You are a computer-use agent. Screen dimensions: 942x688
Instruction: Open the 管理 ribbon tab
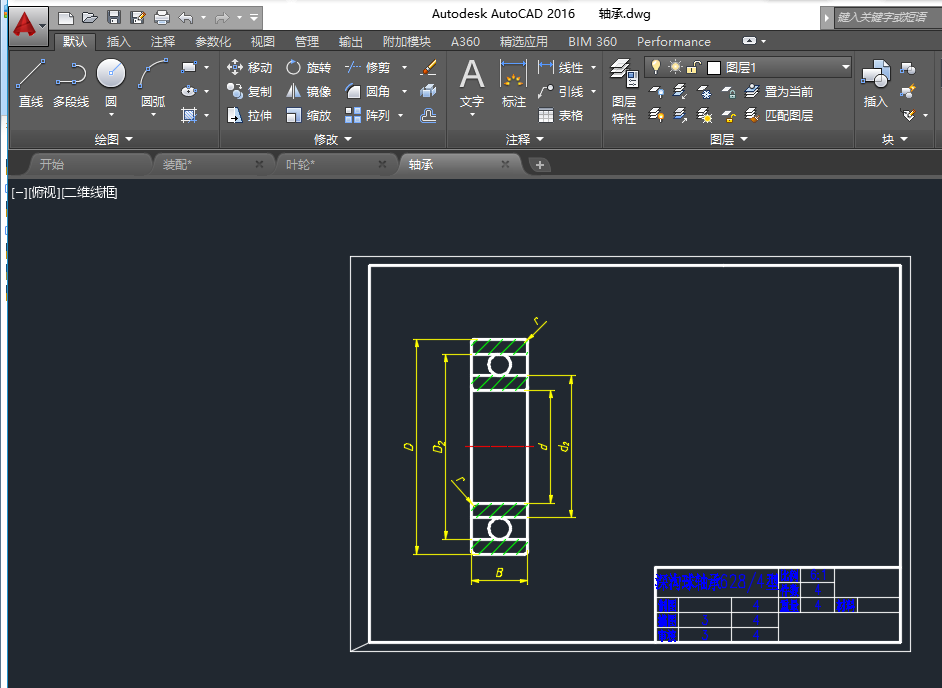(307, 41)
